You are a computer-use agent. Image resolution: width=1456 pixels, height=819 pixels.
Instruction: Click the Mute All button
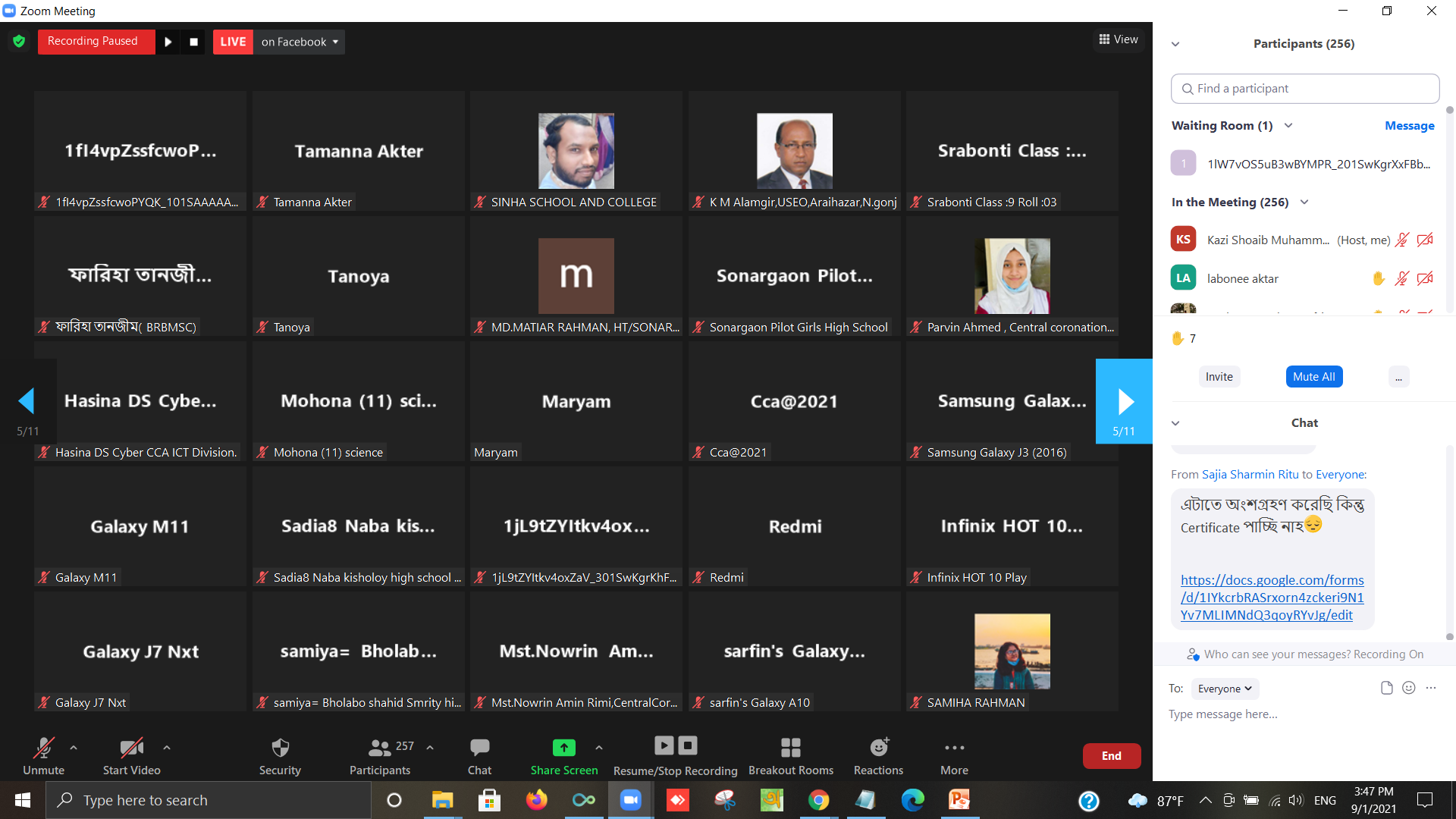pos(1314,377)
